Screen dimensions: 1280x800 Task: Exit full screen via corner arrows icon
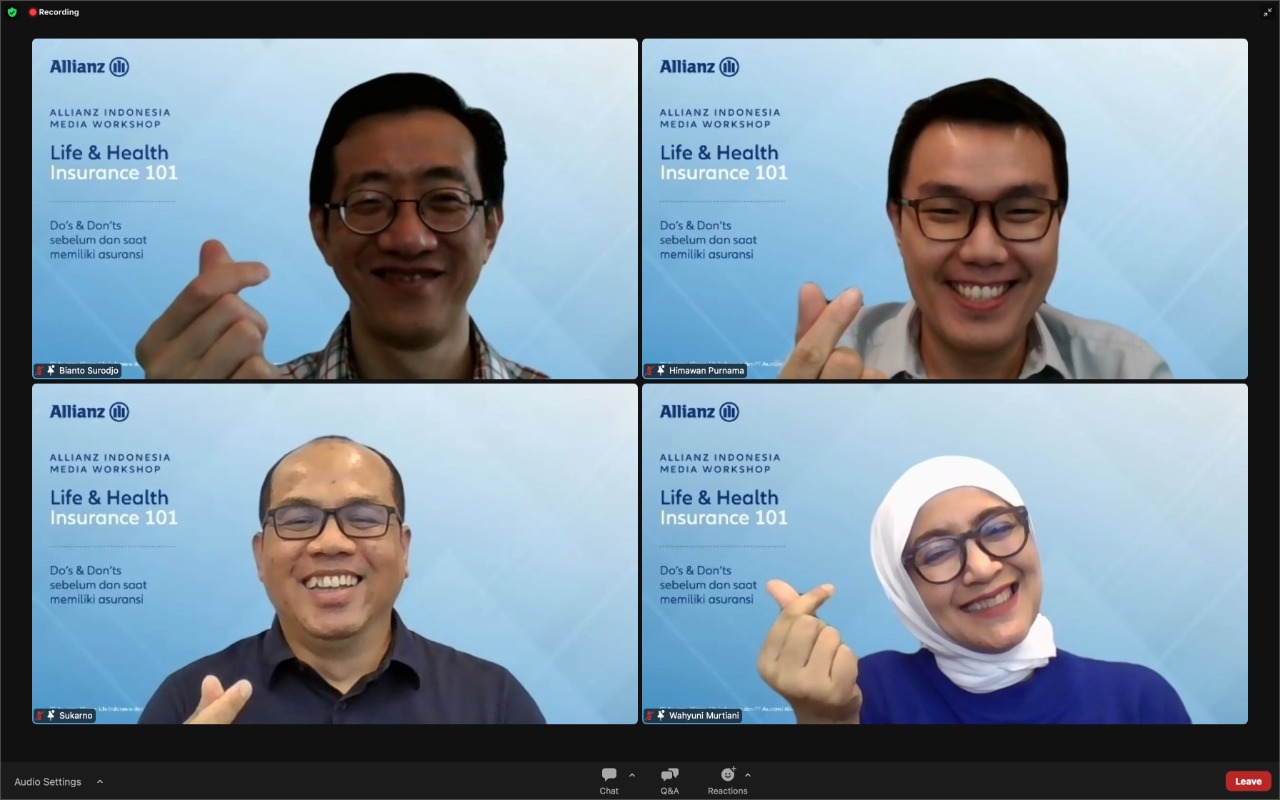1267,12
